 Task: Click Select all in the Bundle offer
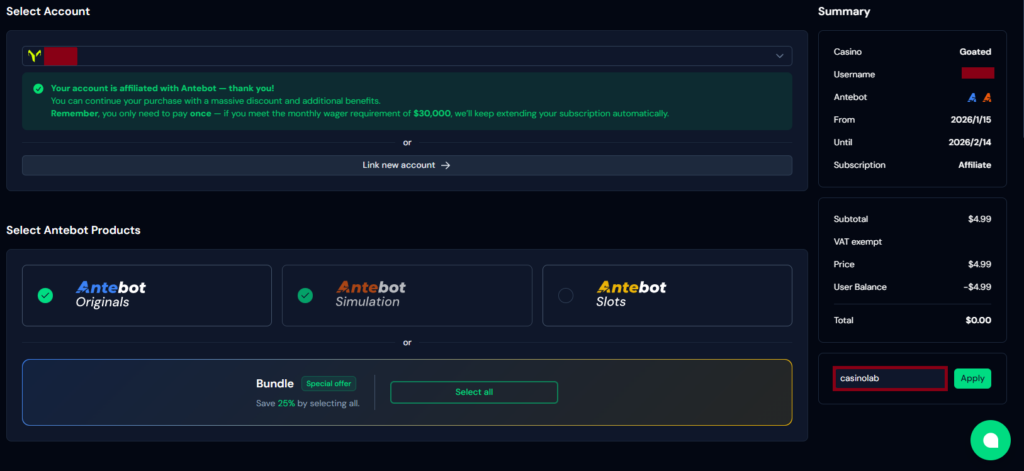(474, 392)
